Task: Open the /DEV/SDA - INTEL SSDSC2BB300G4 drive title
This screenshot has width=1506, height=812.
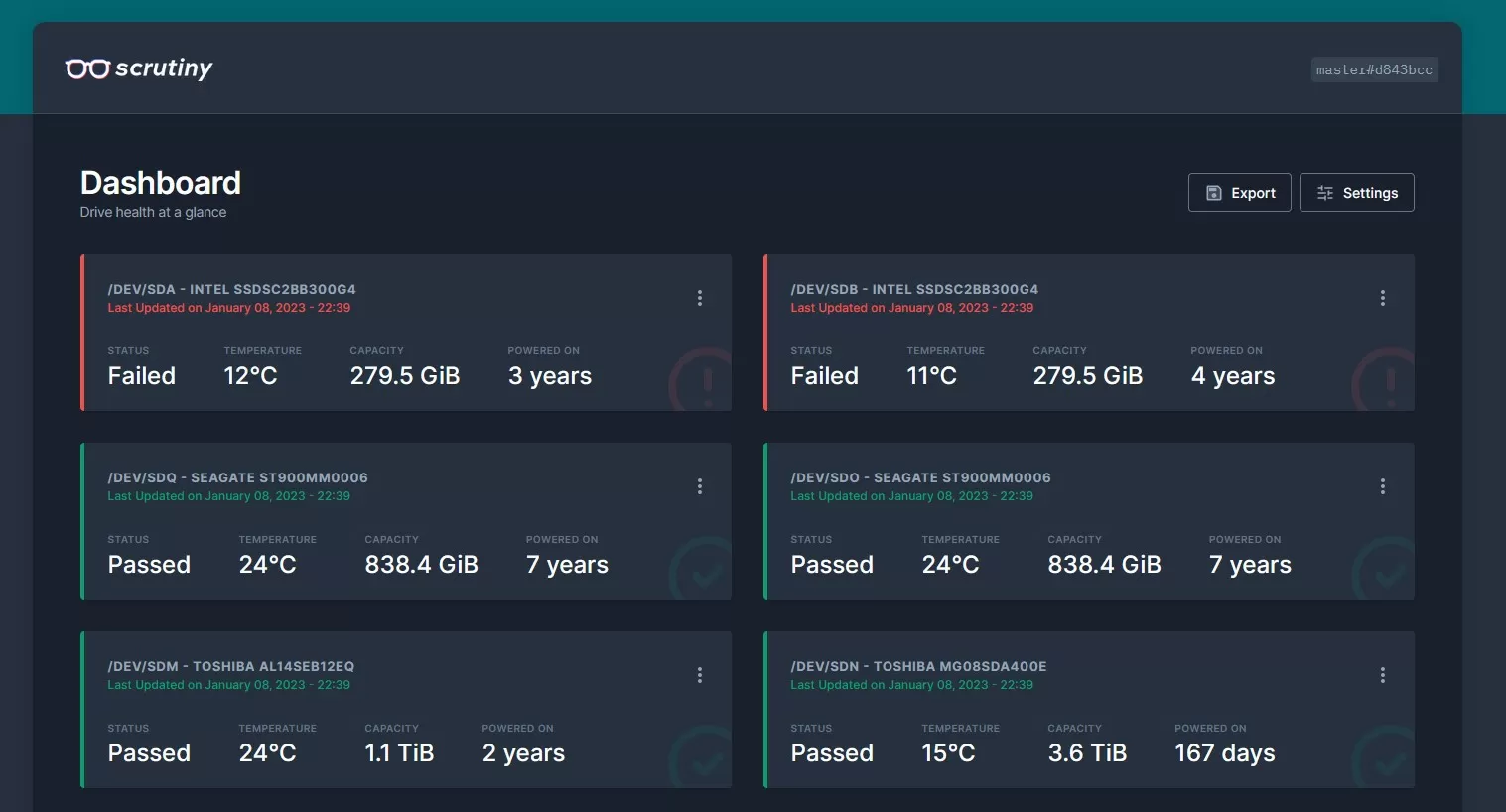Action: click(x=231, y=289)
